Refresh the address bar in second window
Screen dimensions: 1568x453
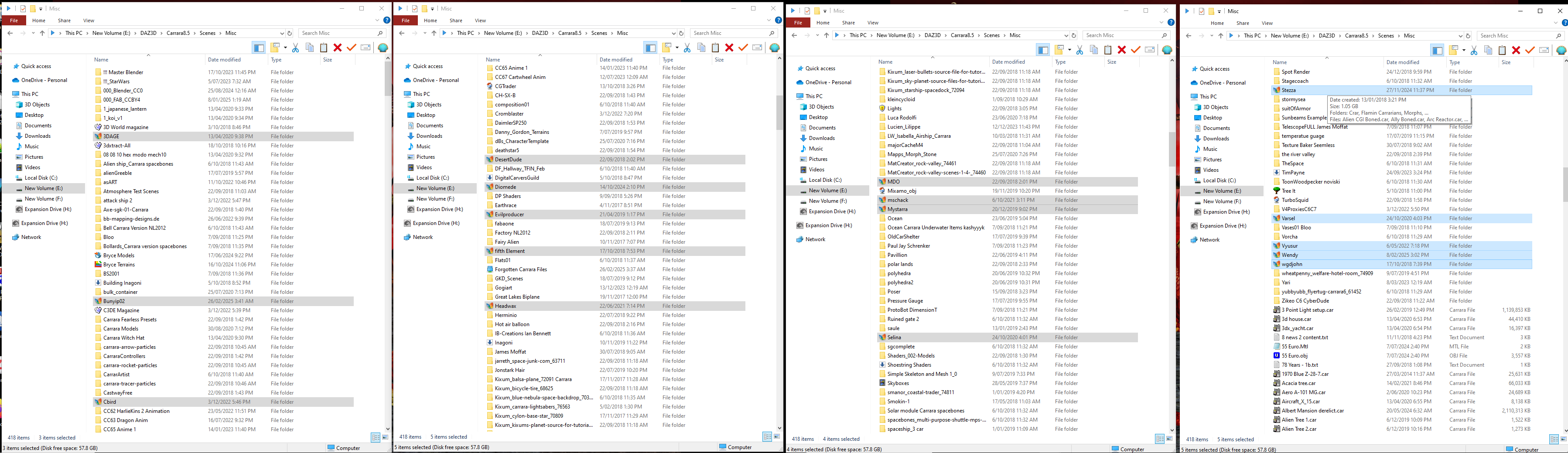tap(681, 33)
